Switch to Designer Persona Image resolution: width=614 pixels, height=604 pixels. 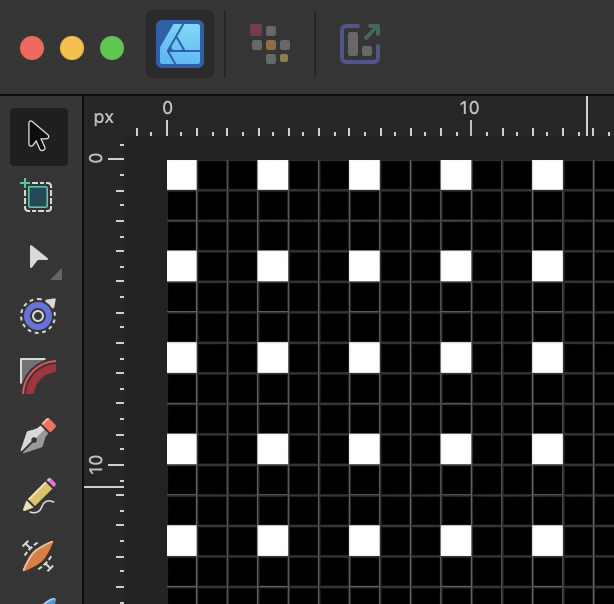click(180, 44)
